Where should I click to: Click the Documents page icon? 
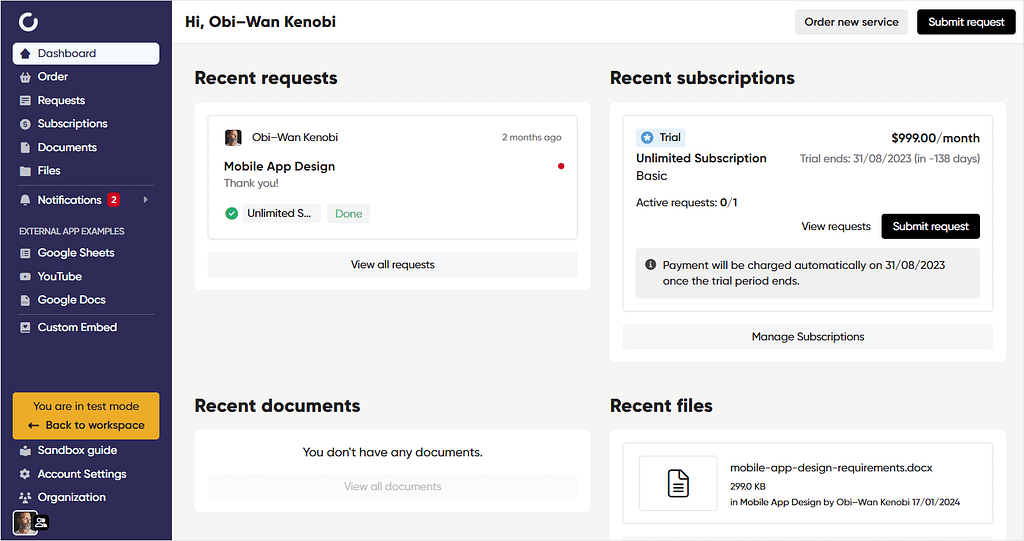tap(25, 148)
